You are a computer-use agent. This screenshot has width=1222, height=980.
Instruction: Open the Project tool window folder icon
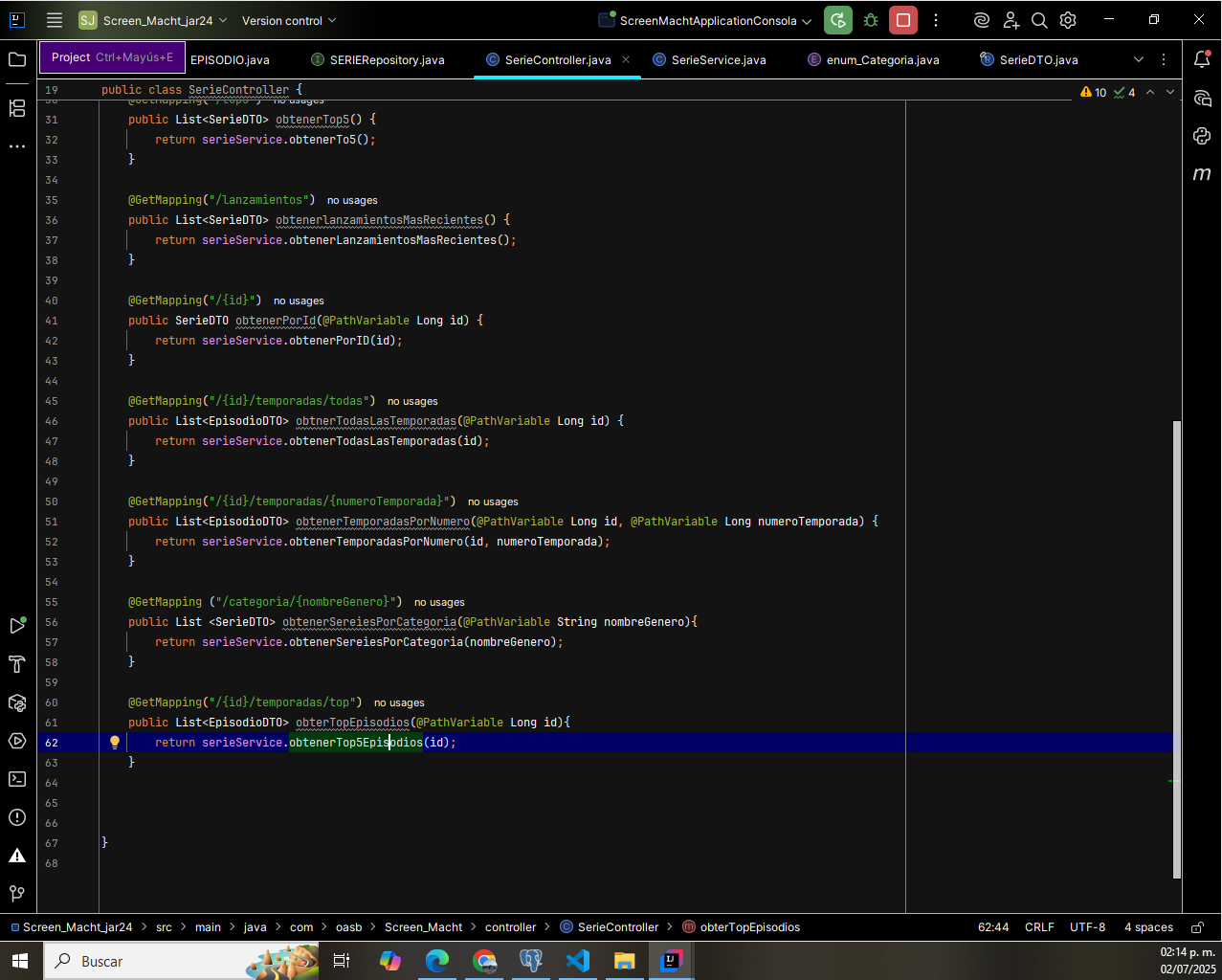17,59
